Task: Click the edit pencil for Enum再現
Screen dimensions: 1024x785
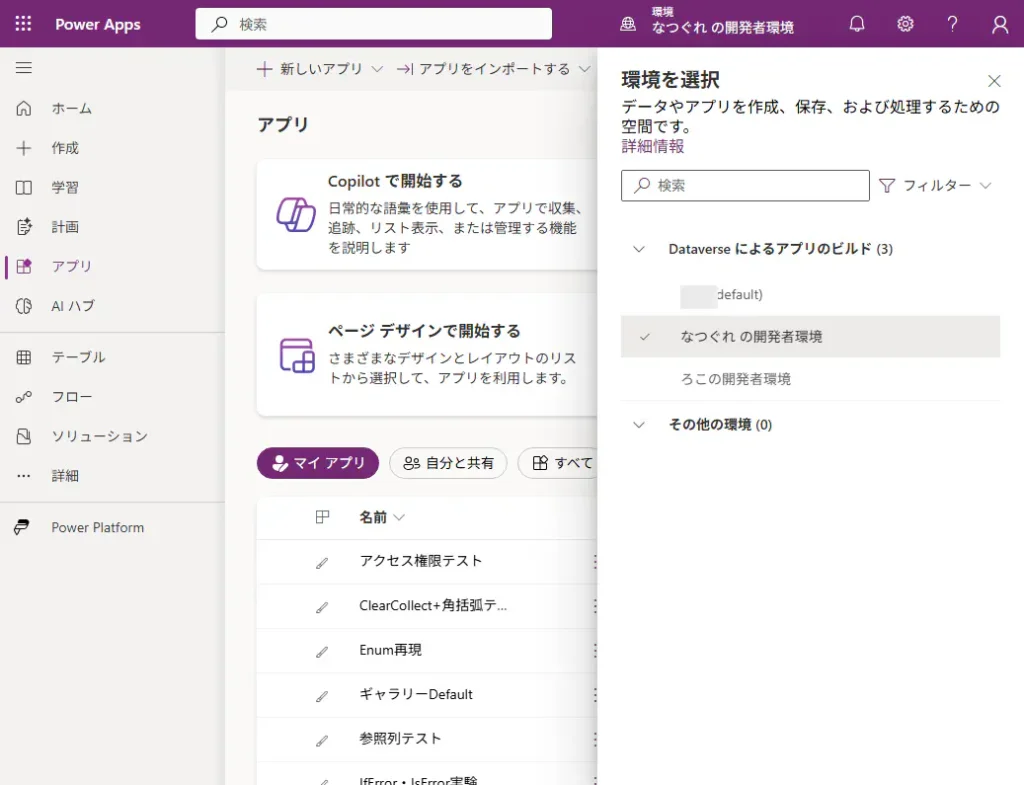Action: (322, 652)
